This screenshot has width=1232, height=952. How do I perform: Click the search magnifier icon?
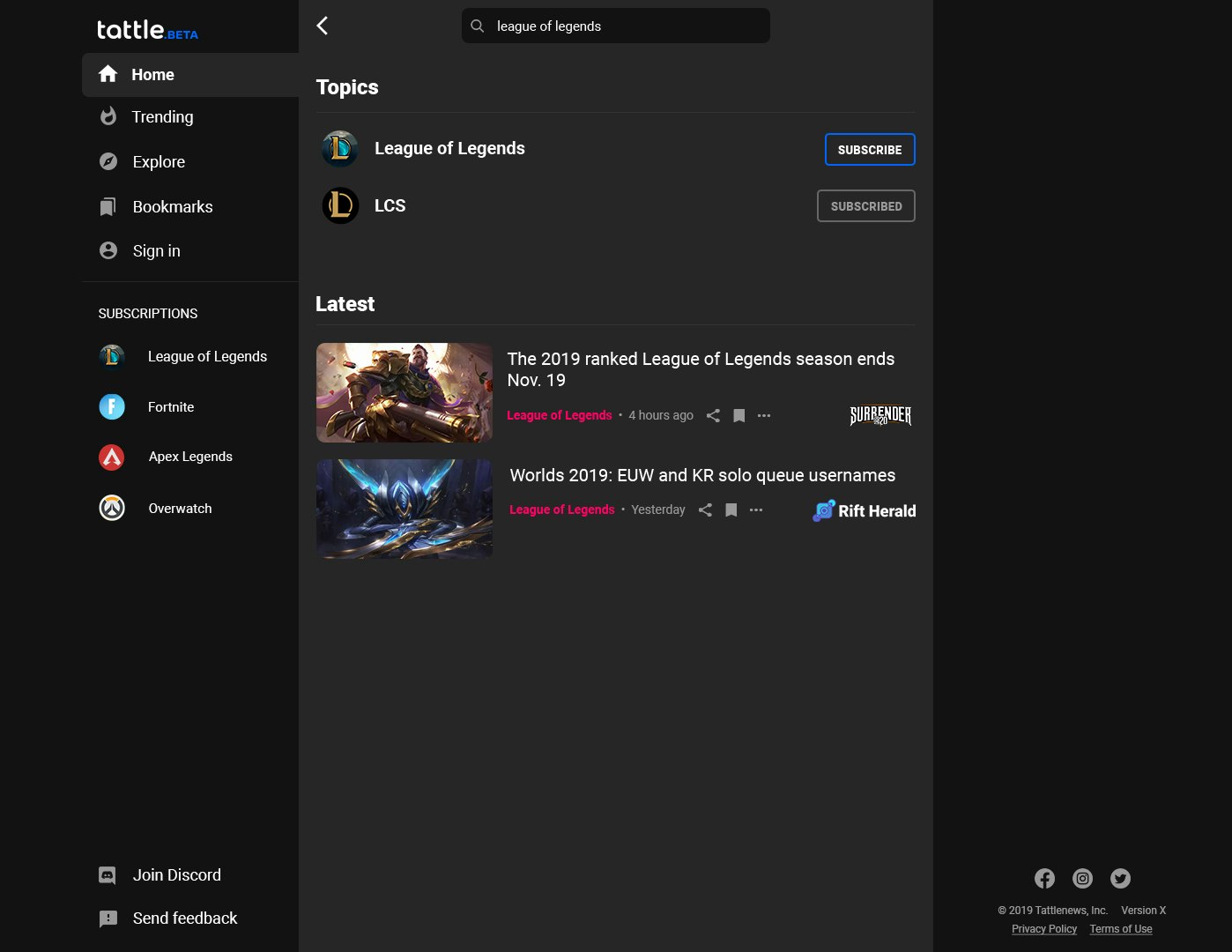(478, 26)
